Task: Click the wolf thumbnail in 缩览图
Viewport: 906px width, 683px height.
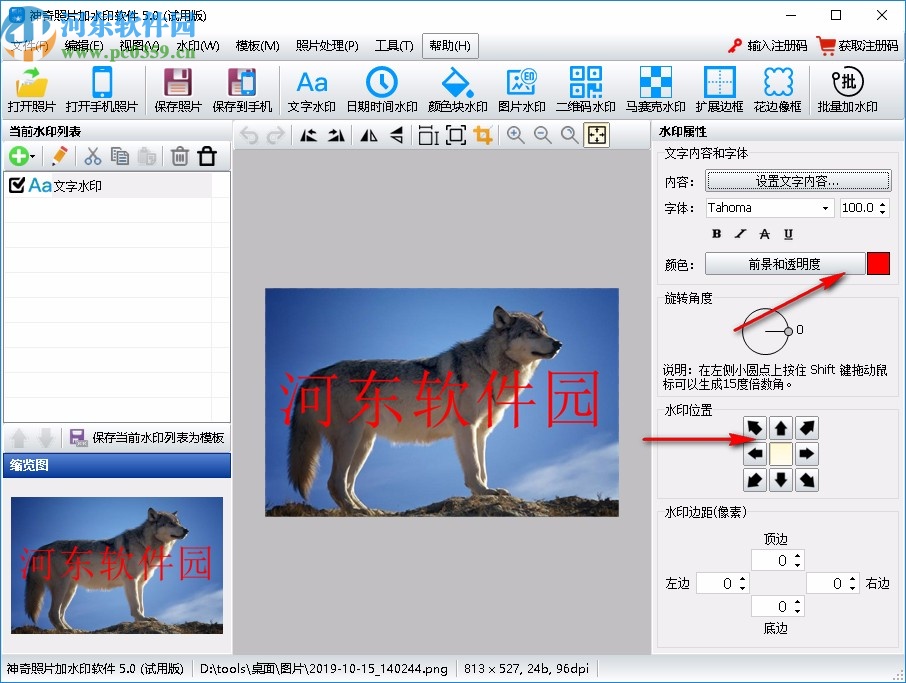Action: [x=117, y=565]
